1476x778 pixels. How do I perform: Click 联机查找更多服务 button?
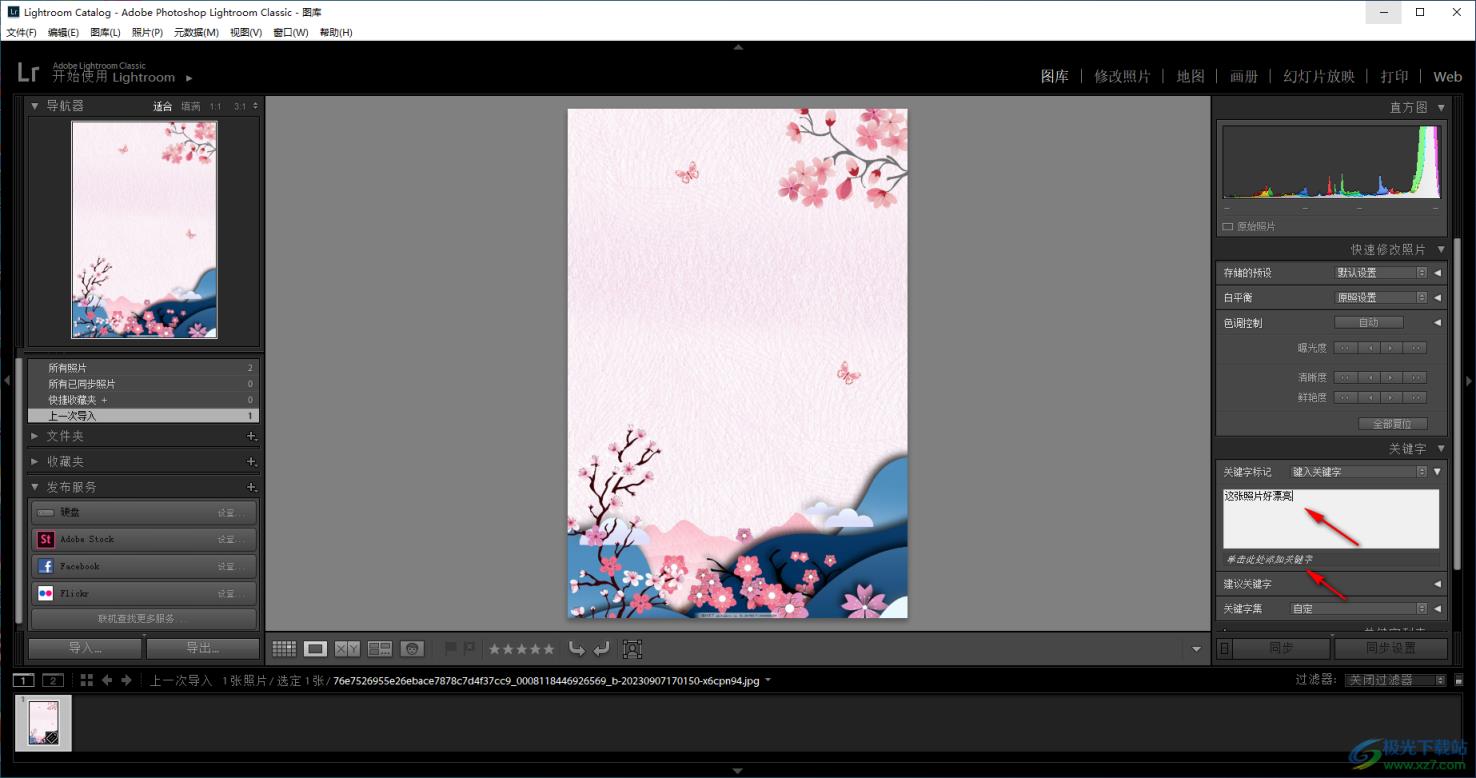click(x=143, y=619)
